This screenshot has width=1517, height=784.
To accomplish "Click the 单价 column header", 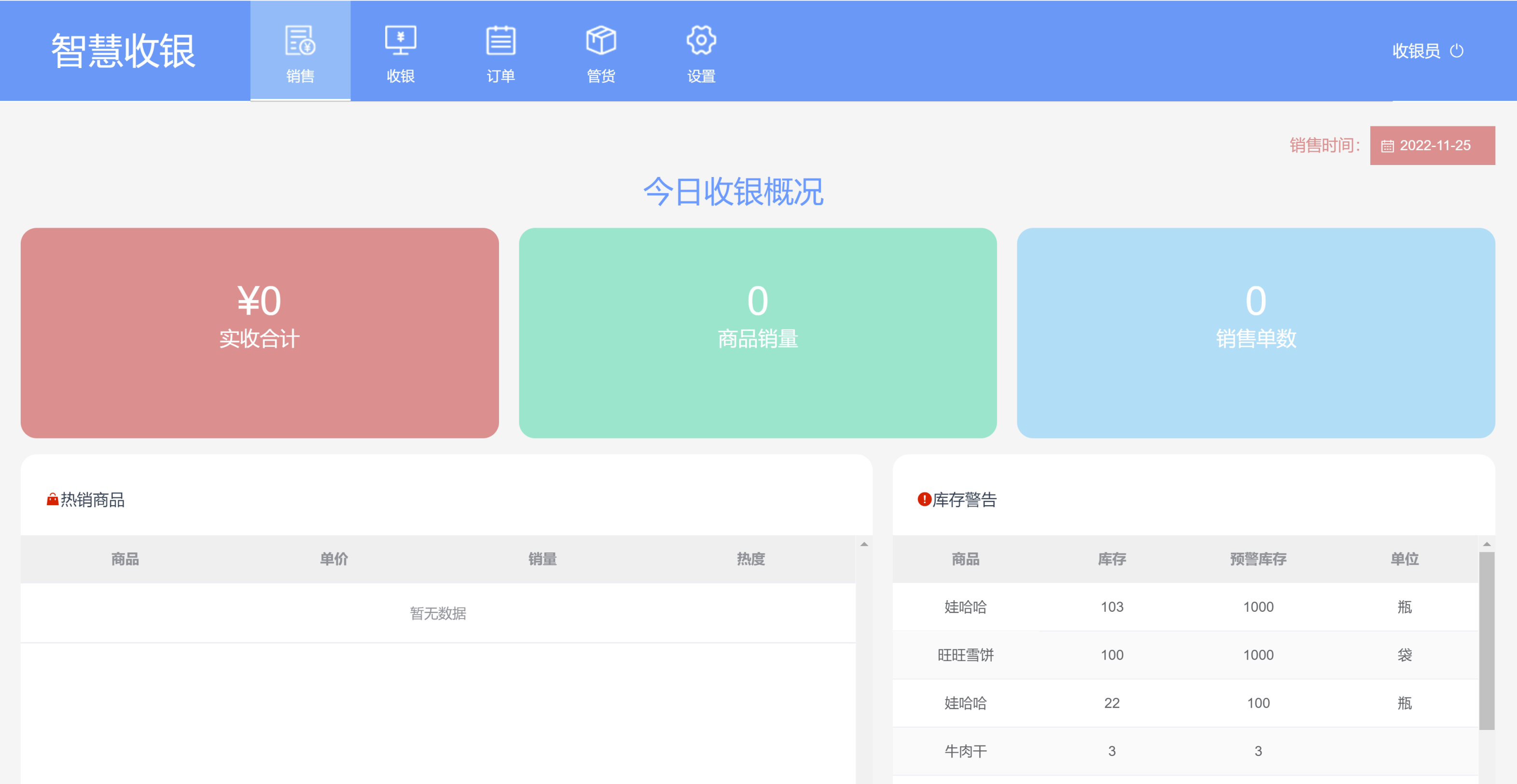I will click(x=334, y=559).
